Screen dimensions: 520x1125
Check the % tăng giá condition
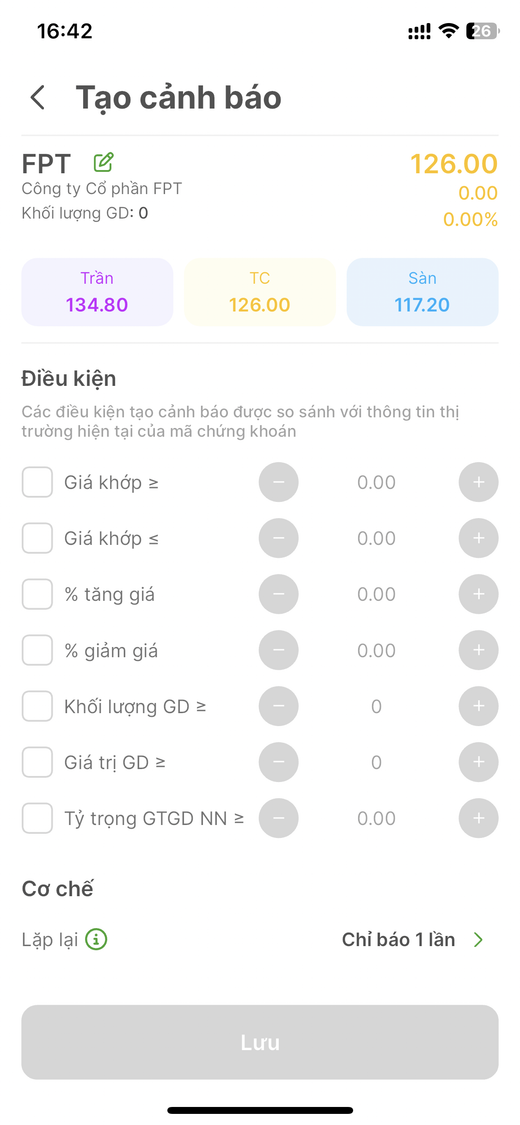pyautogui.click(x=37, y=594)
